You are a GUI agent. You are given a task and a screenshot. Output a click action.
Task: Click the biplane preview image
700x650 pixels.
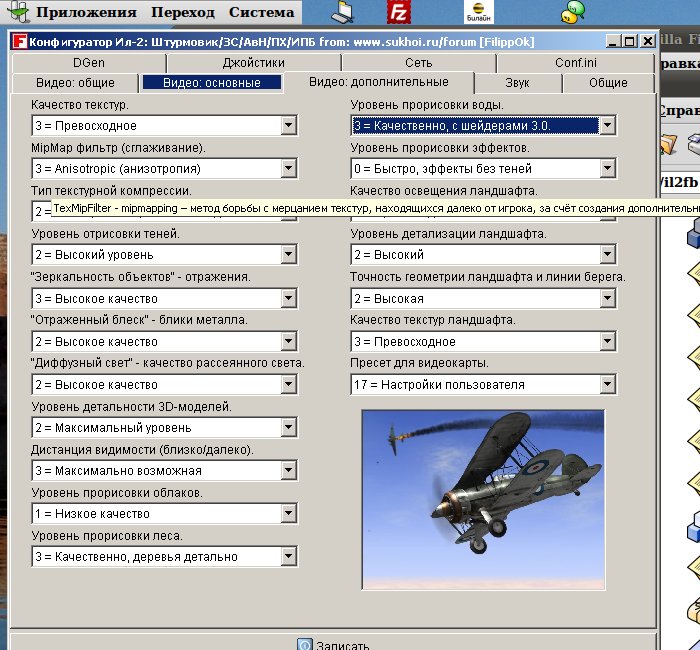point(483,500)
